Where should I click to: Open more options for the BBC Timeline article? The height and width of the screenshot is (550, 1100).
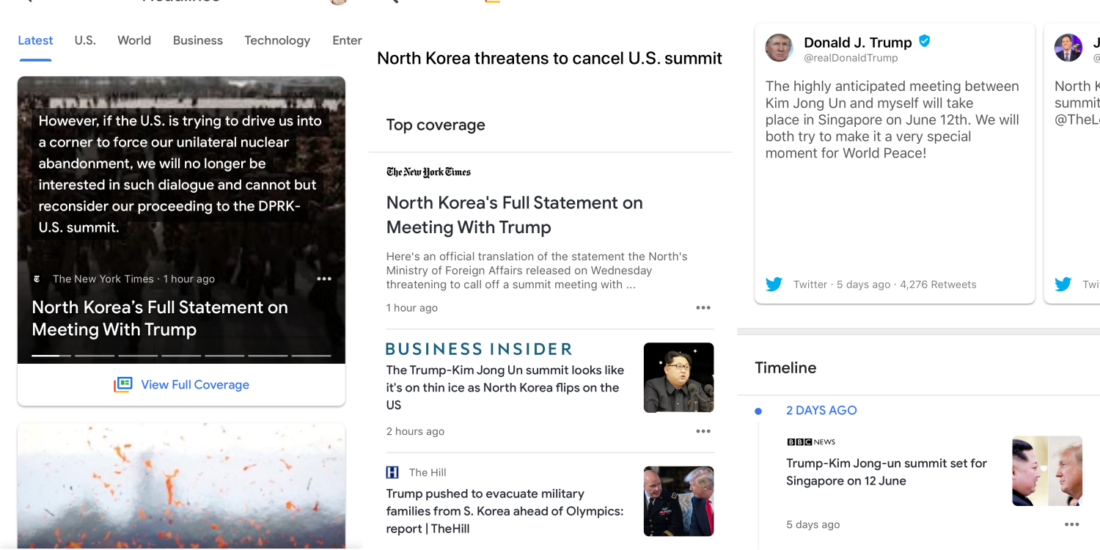(1071, 524)
